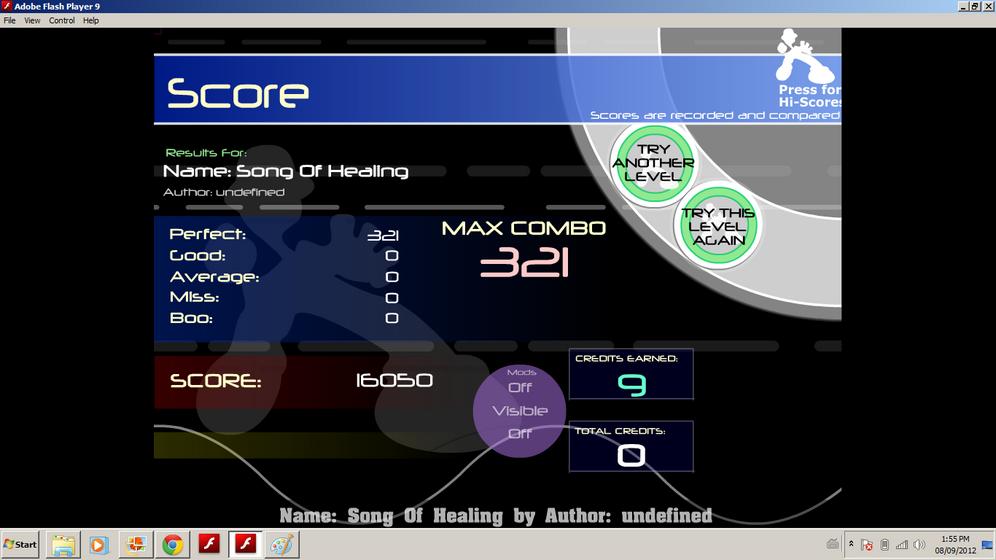Screen dimensions: 996x560
Task: Toggle the top Mods Off setting
Action: [520, 387]
